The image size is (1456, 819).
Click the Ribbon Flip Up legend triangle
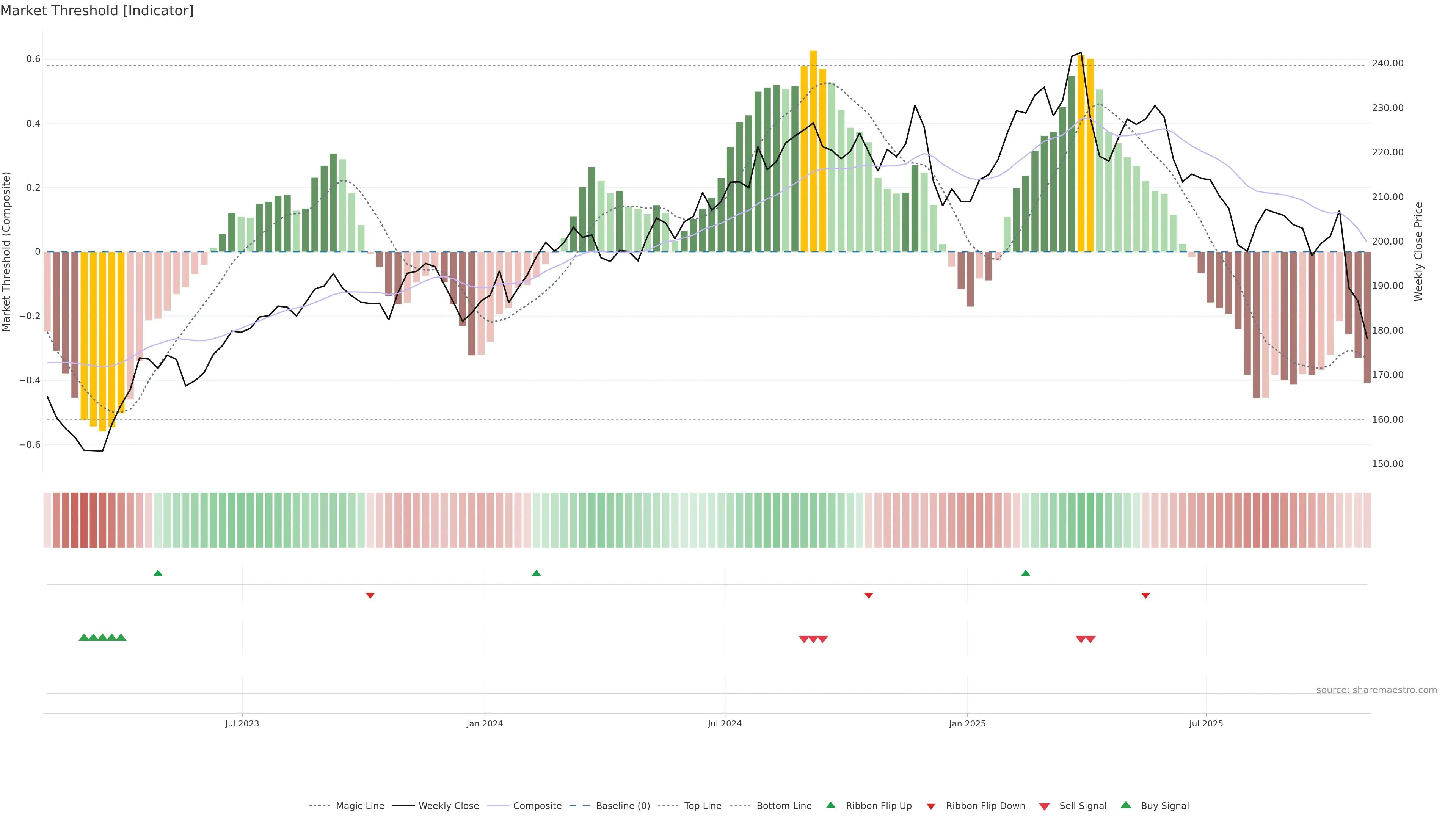tap(830, 805)
